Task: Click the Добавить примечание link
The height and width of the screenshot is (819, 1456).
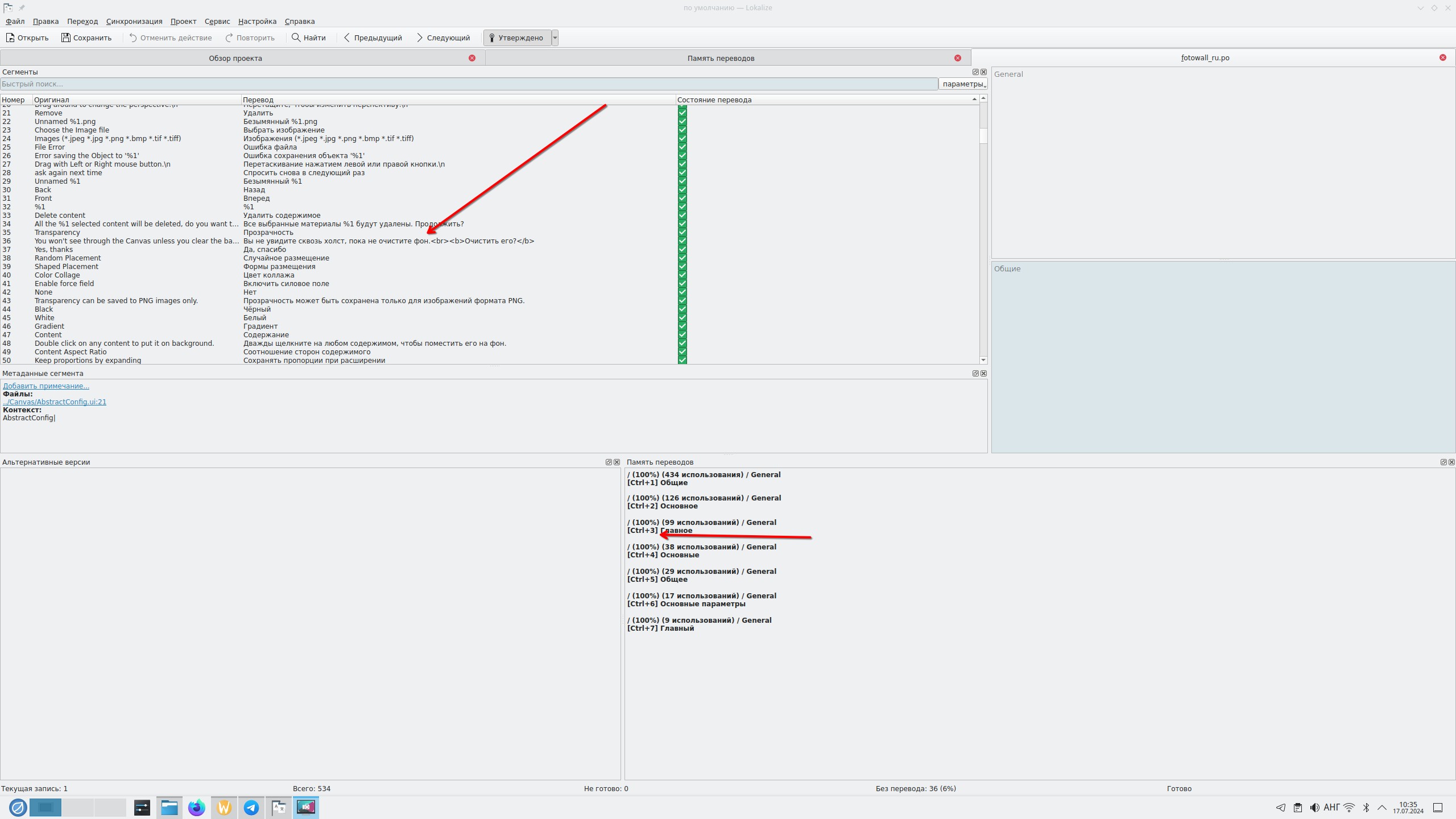Action: (x=46, y=386)
